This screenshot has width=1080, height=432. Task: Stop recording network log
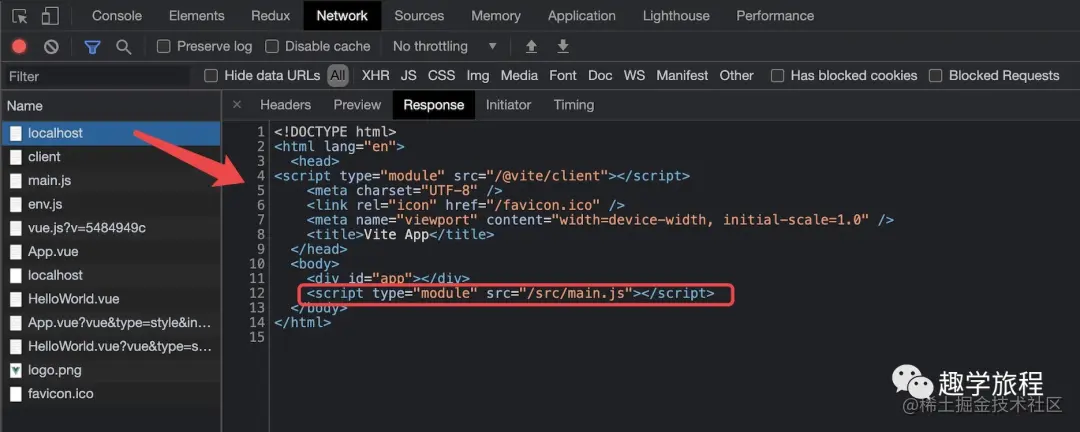click(19, 46)
